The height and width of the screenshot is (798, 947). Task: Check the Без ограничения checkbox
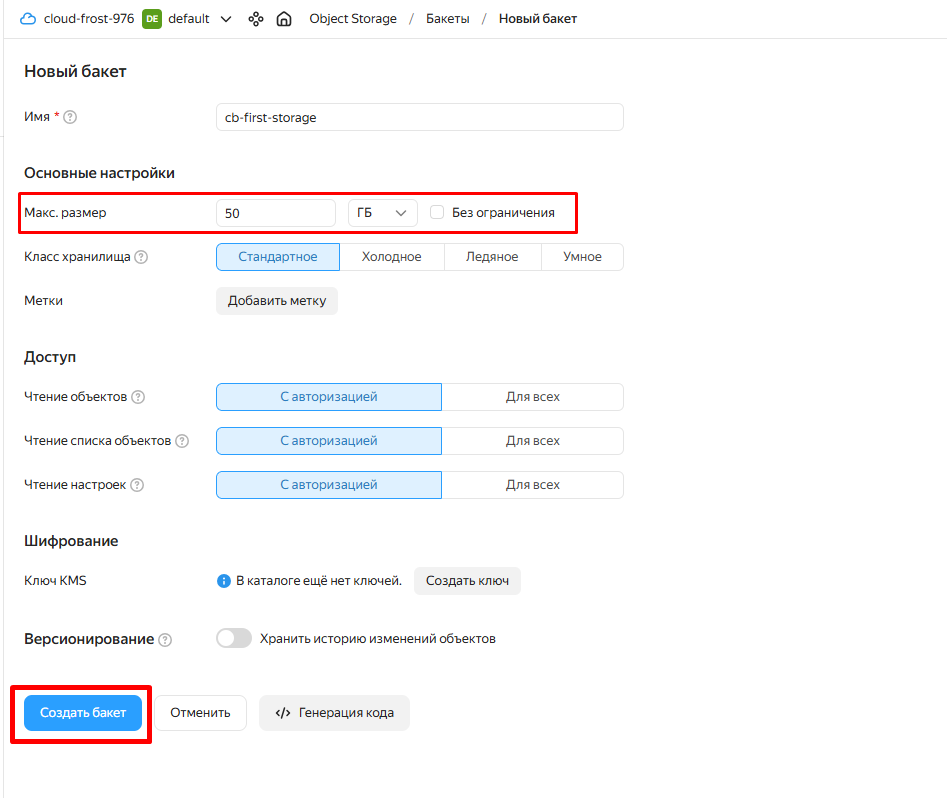(437, 212)
